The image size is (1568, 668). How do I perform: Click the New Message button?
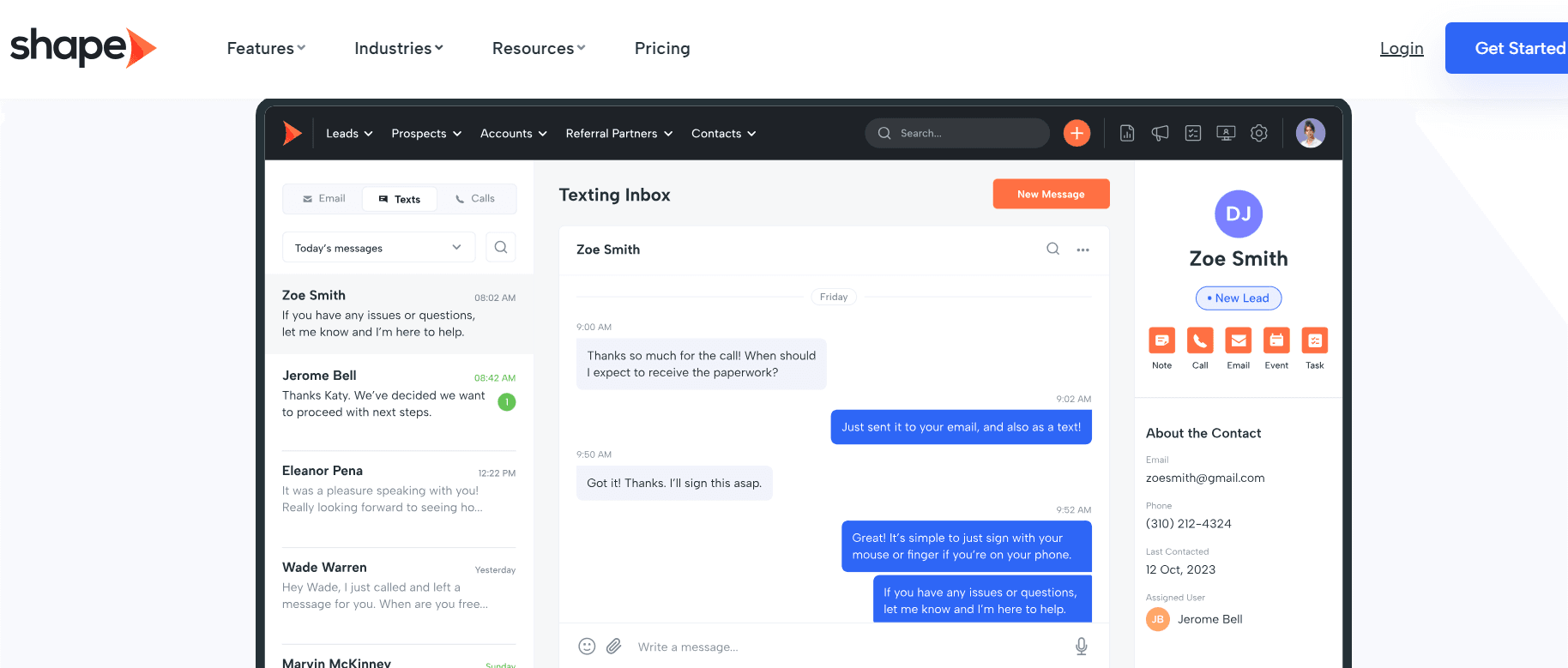tap(1051, 194)
